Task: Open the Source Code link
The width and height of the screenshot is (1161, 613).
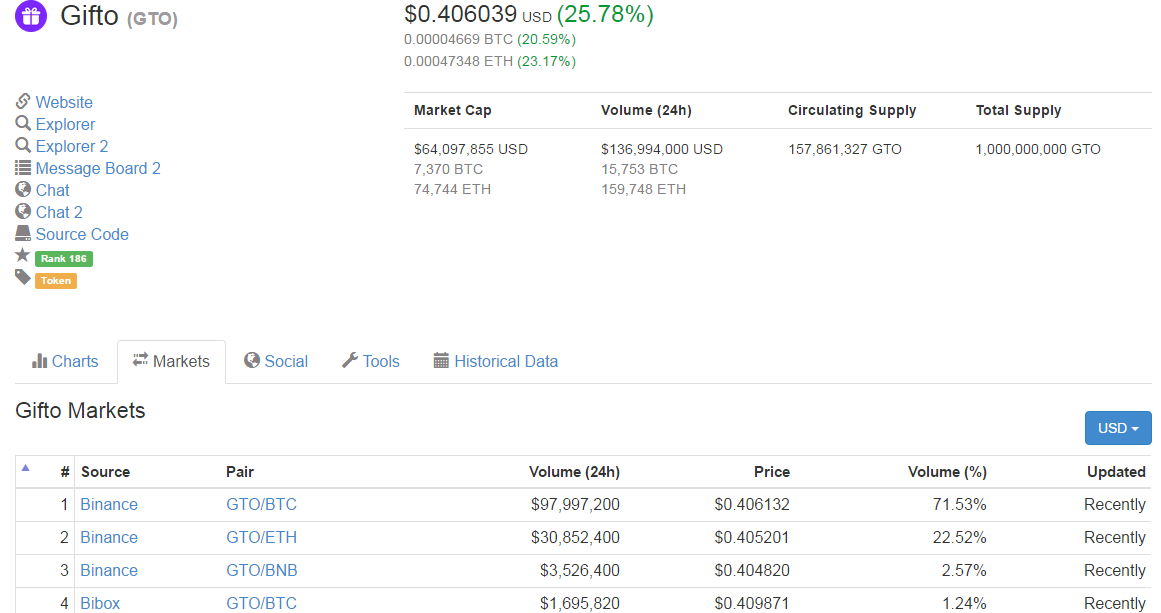Action: coord(82,235)
